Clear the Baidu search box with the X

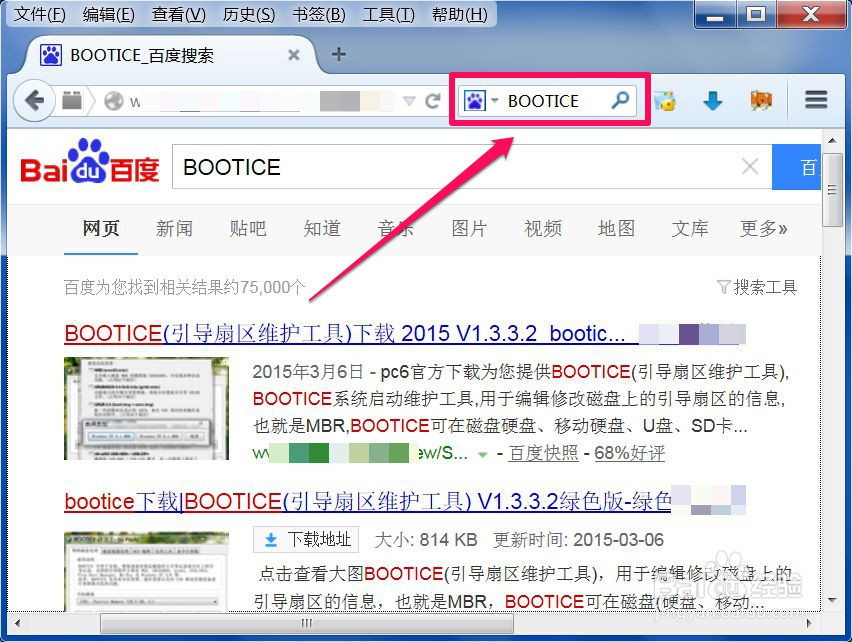tap(750, 166)
